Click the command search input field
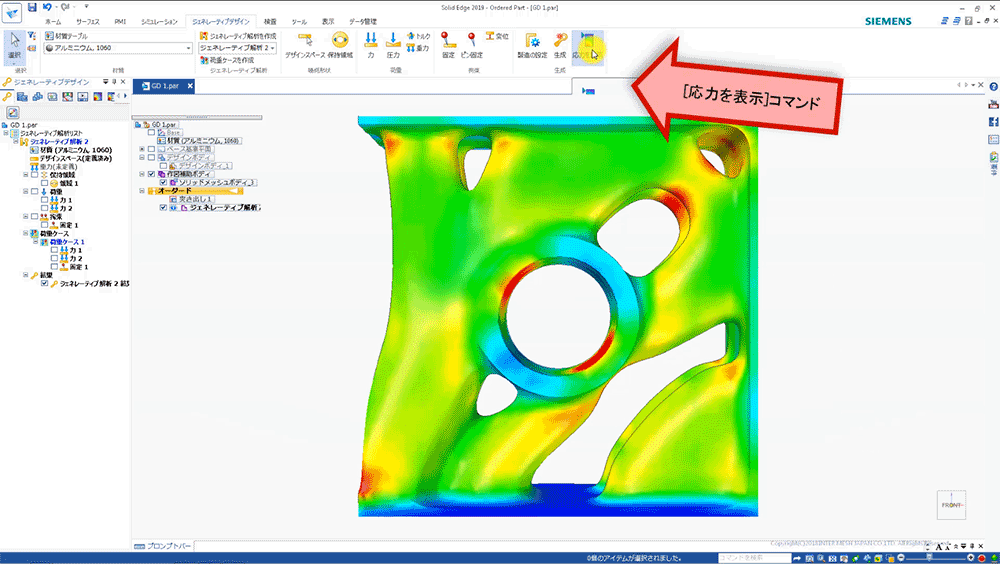The image size is (1000, 564). click(754, 558)
